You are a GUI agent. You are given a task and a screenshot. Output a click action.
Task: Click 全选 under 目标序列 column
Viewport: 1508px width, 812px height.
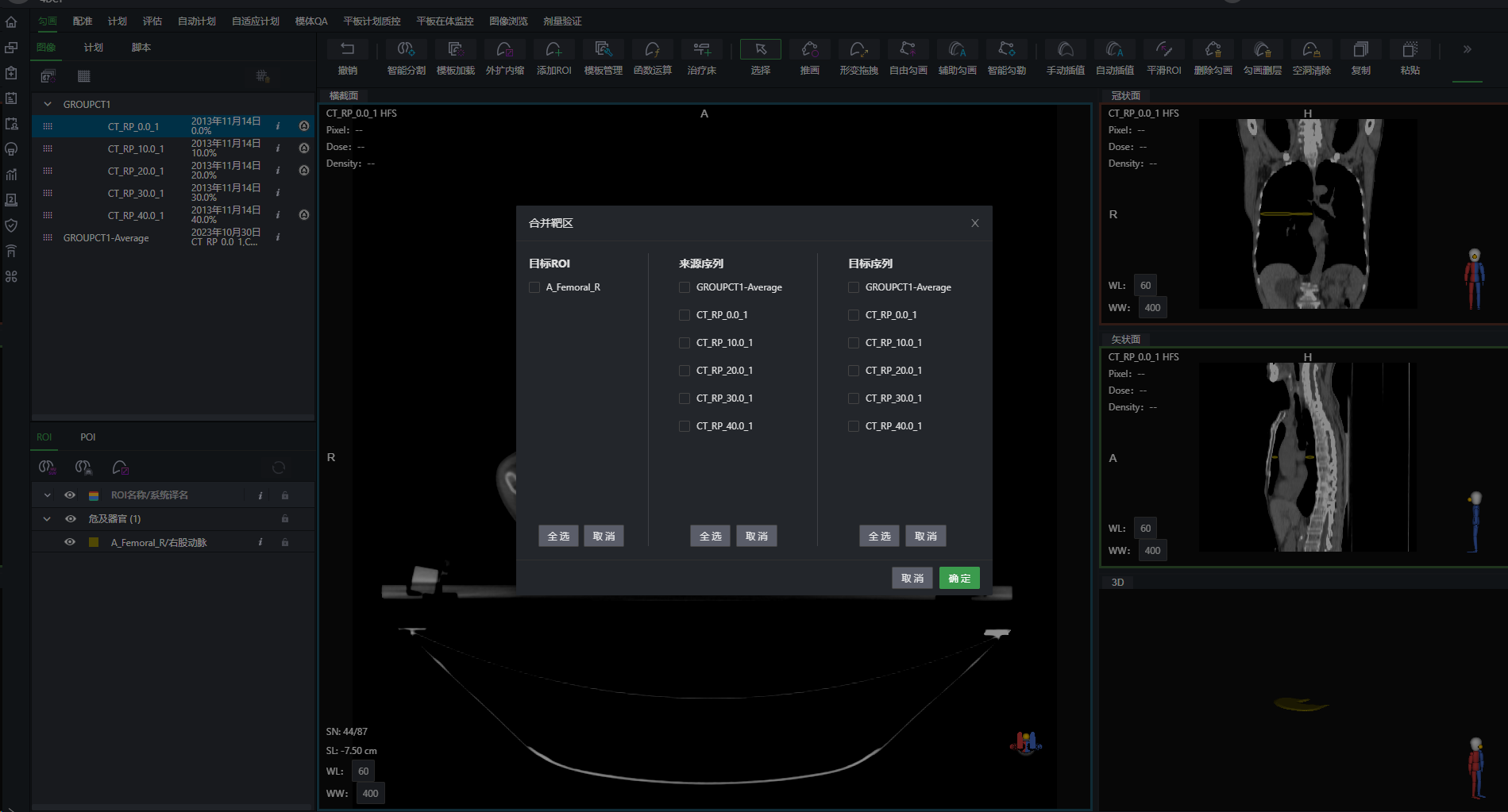coord(879,536)
